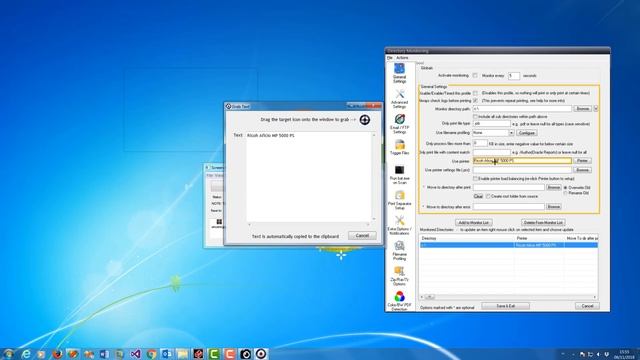
Task: Enable printer load balancing checkbox
Action: pos(475,178)
